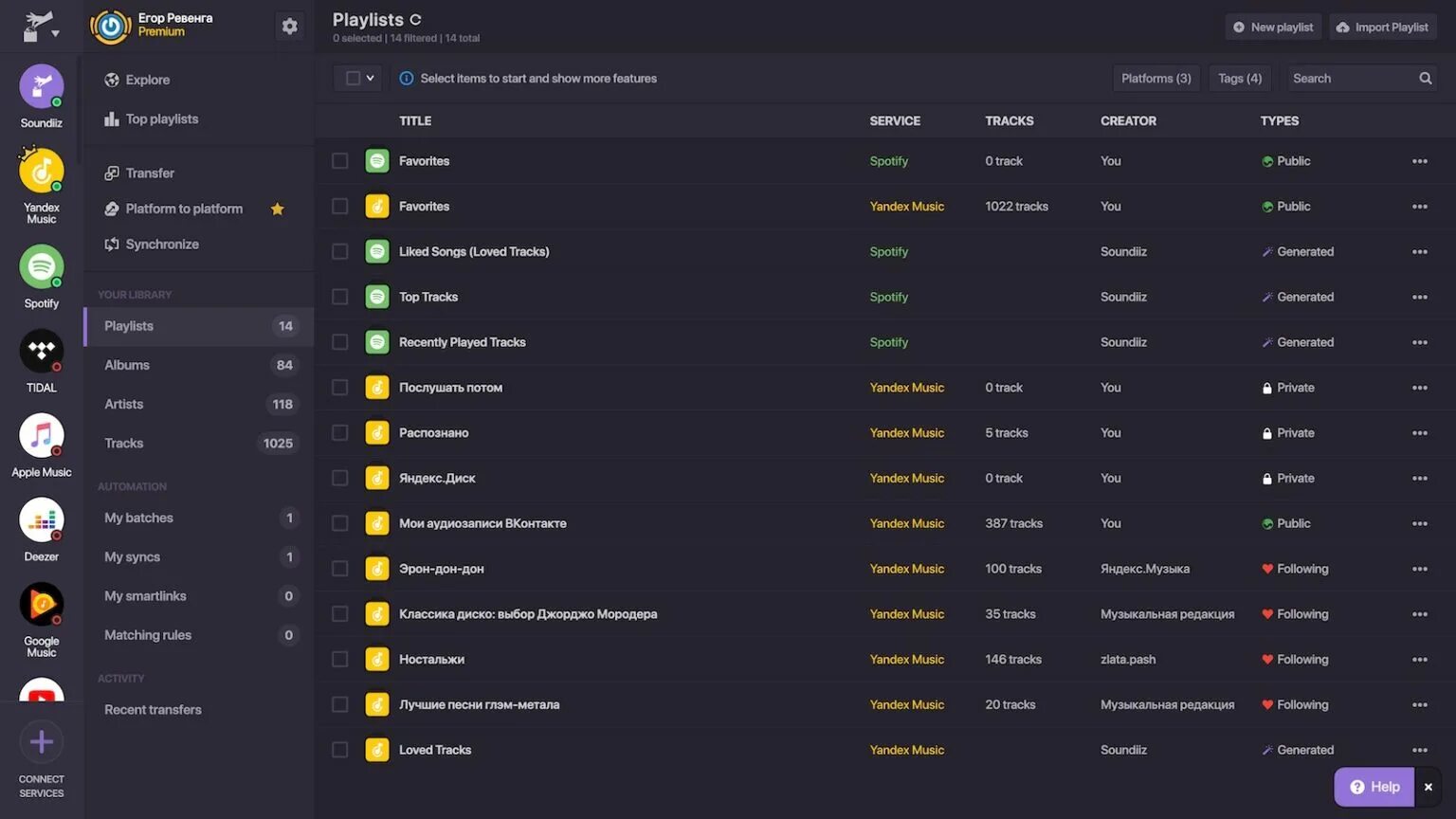
Task: Open options for Яндекс.Диск playlist
Action: 1419,479
